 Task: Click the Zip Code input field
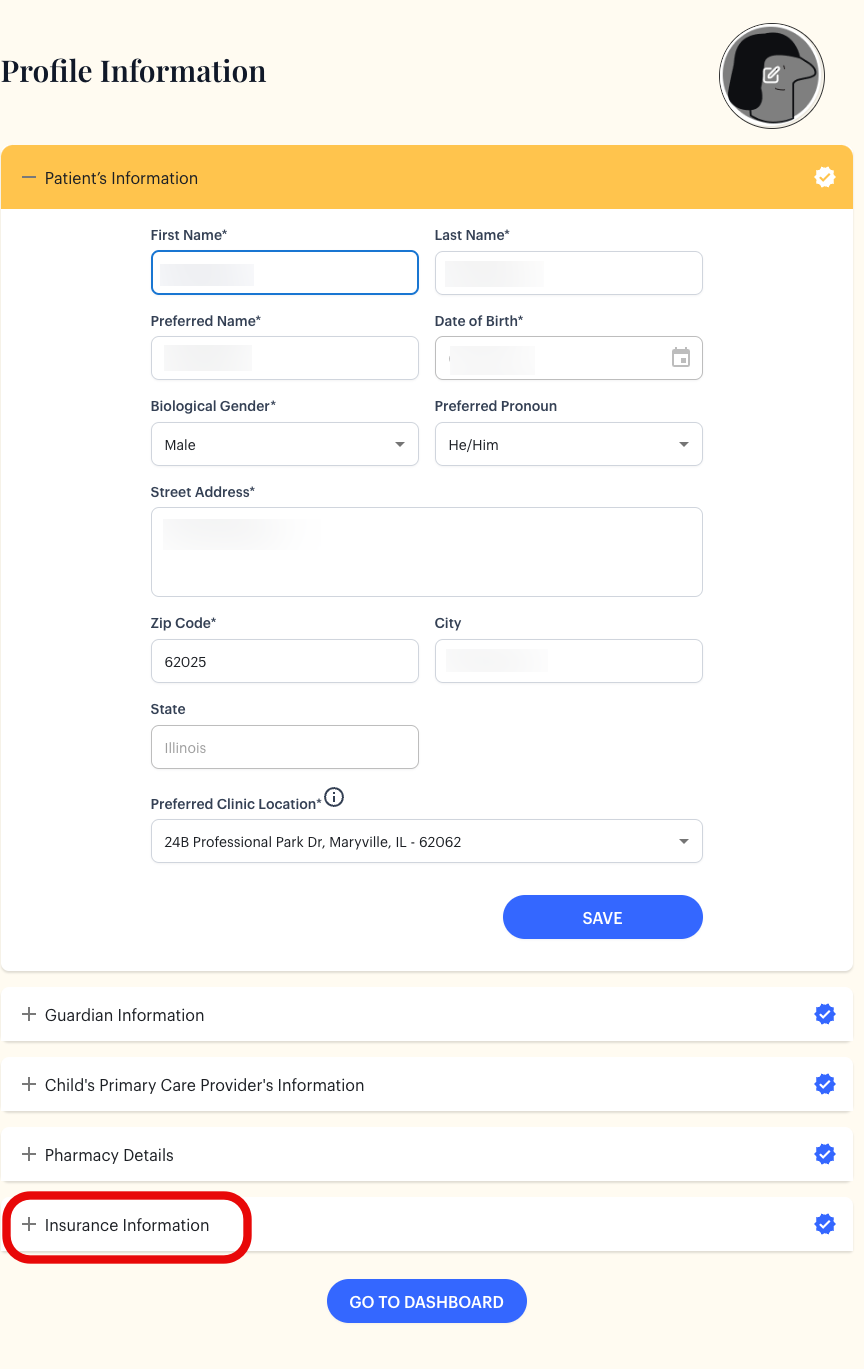tap(285, 662)
